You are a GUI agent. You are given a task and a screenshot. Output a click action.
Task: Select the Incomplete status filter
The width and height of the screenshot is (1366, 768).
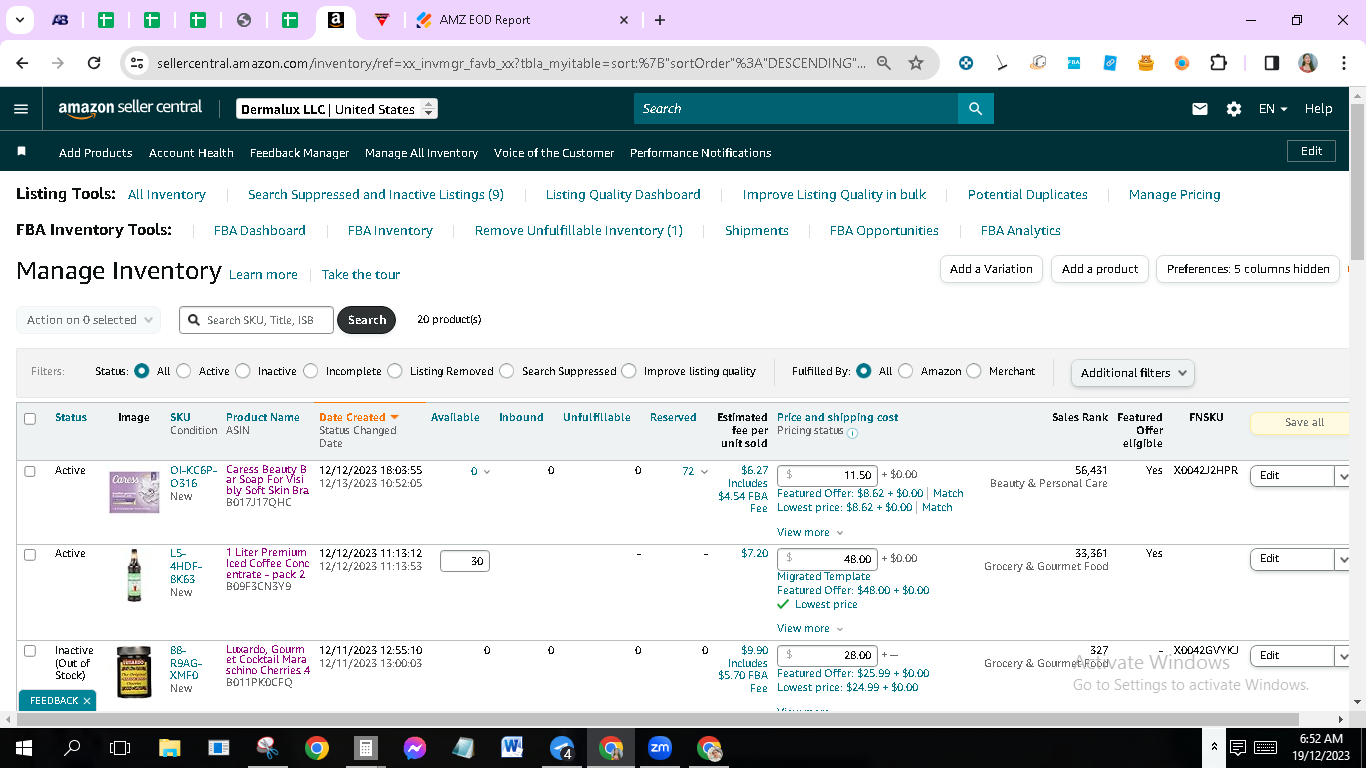click(x=311, y=371)
